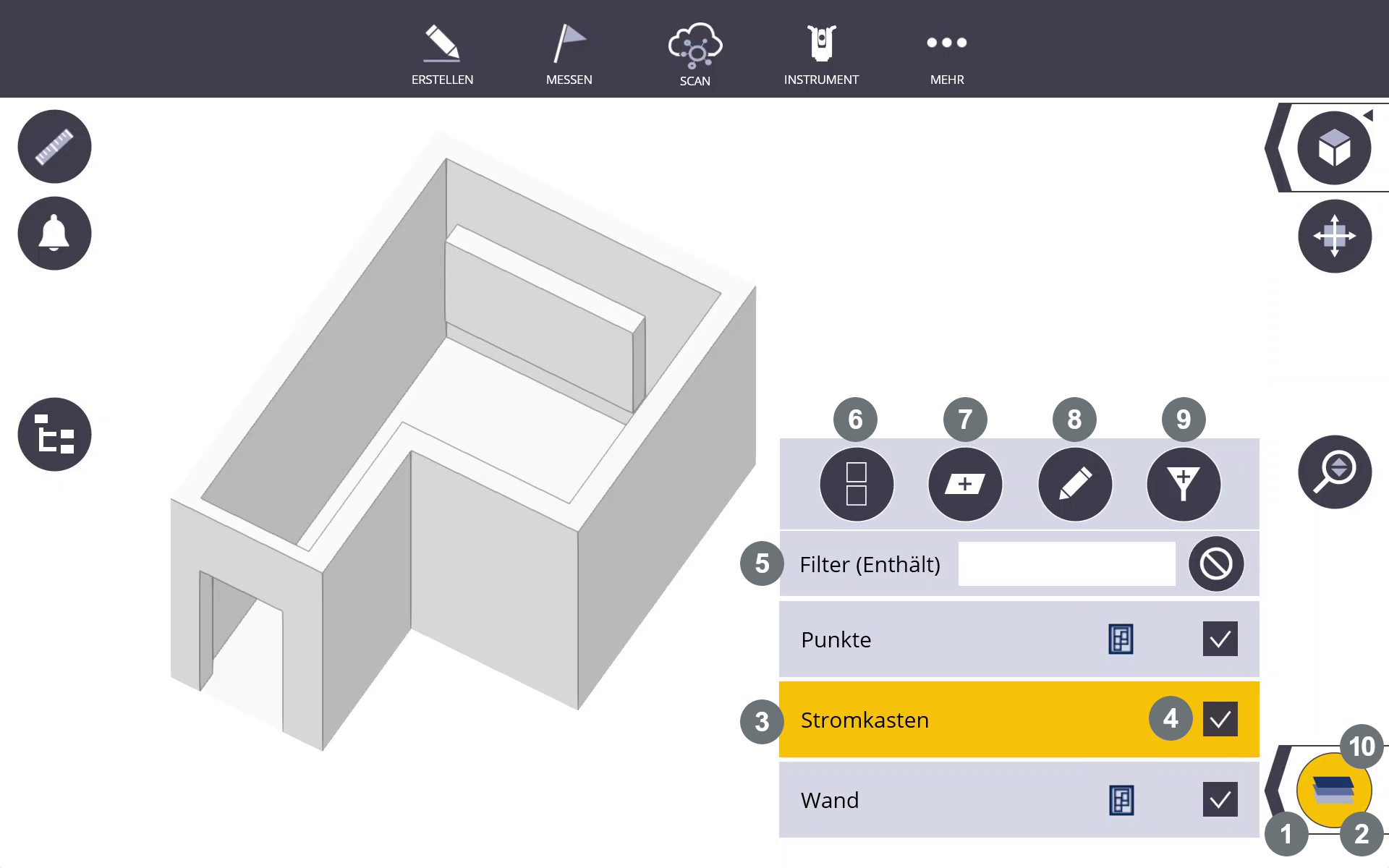
Task: Click the add layer icon in the panel
Action: (965, 484)
